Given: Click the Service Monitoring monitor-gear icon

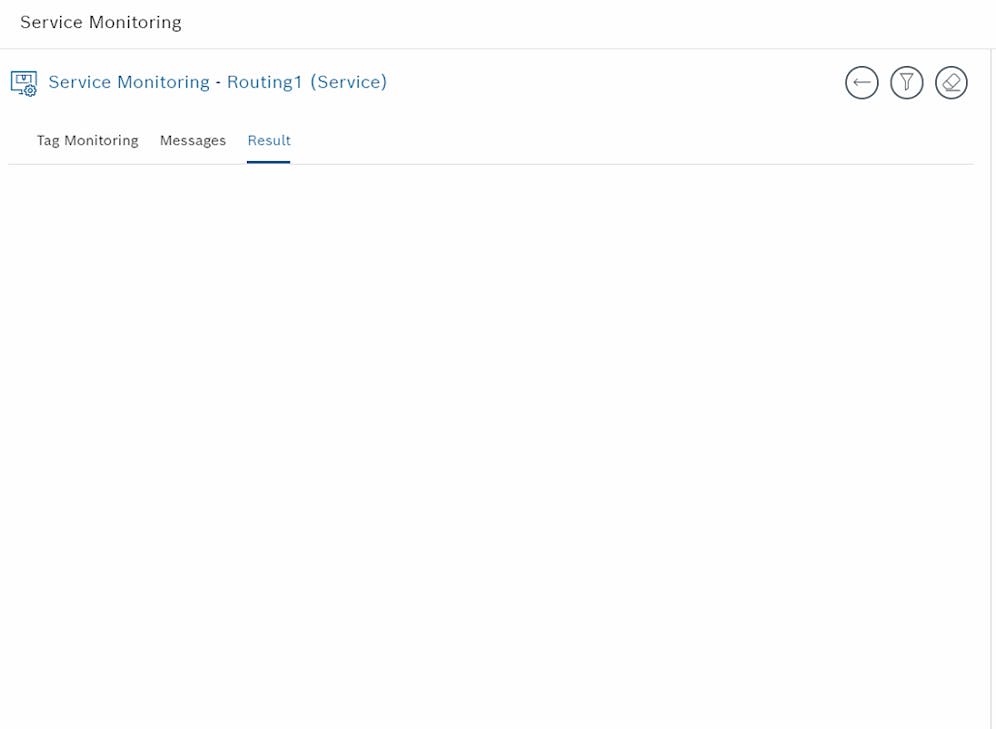Looking at the screenshot, I should pyautogui.click(x=24, y=83).
